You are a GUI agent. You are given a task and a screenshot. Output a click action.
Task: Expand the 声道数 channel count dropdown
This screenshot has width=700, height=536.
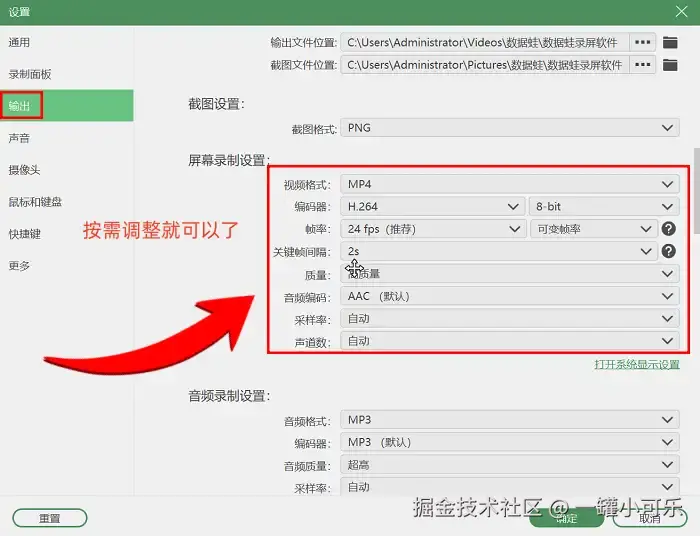pos(510,341)
